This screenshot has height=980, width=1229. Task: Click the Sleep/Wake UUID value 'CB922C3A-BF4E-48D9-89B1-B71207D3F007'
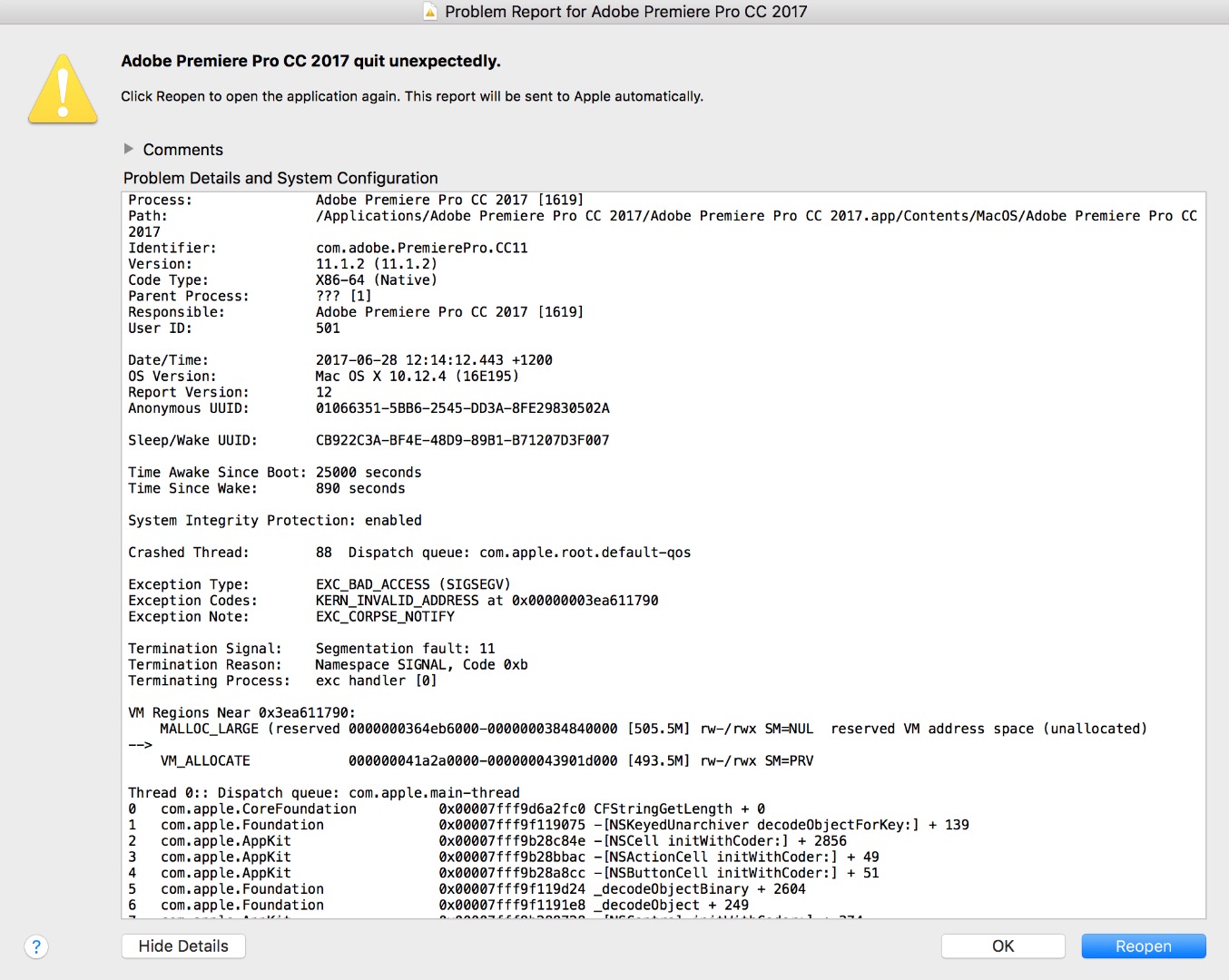point(462,440)
